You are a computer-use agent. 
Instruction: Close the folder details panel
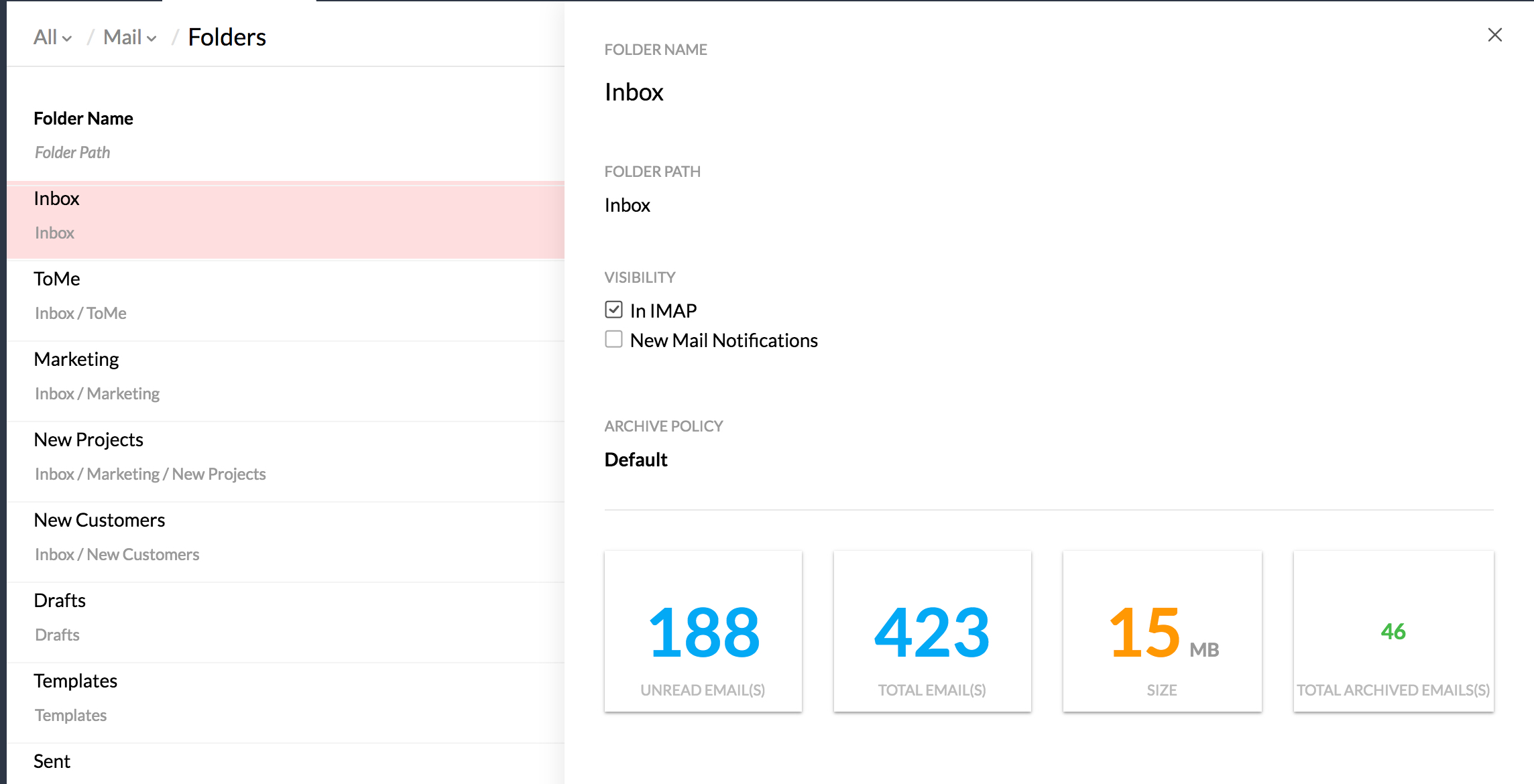click(1494, 35)
